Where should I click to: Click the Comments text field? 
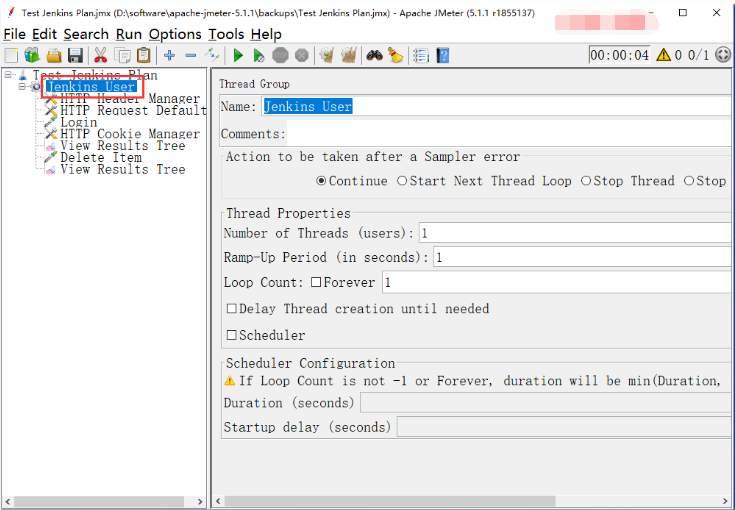[509, 134]
